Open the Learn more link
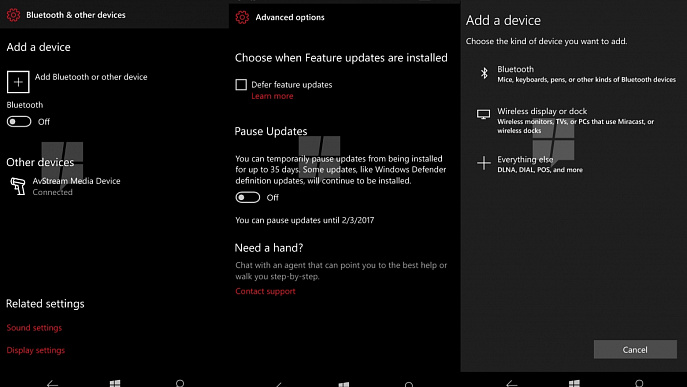The width and height of the screenshot is (687, 387). [272, 96]
